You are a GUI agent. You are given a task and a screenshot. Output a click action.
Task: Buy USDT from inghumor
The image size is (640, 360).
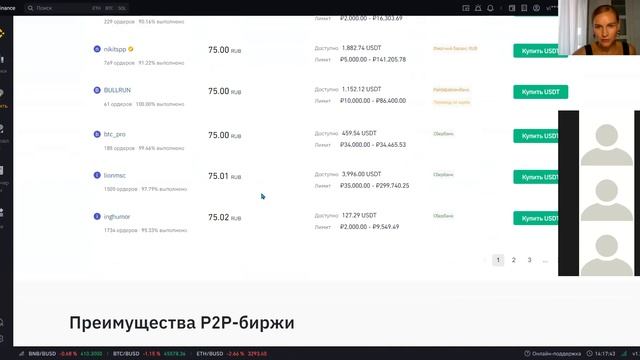(x=536, y=218)
